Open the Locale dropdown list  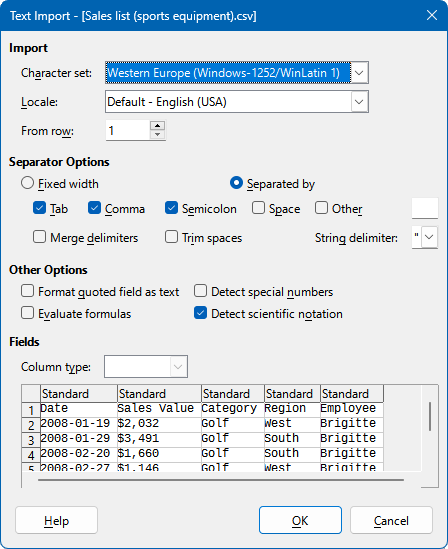click(359, 102)
